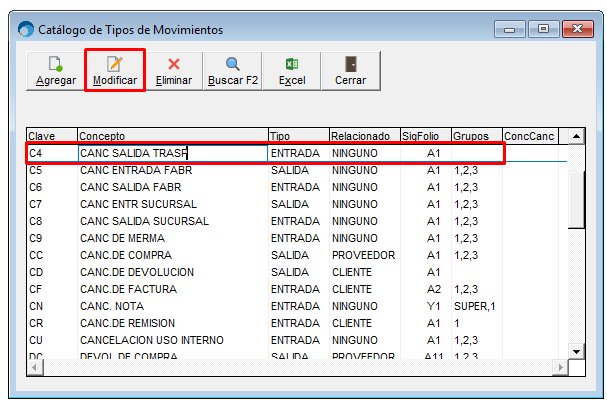Click PROVEEDOR in the CANC.DE COMPRA row
This screenshot has height=403, width=607.
point(364,256)
